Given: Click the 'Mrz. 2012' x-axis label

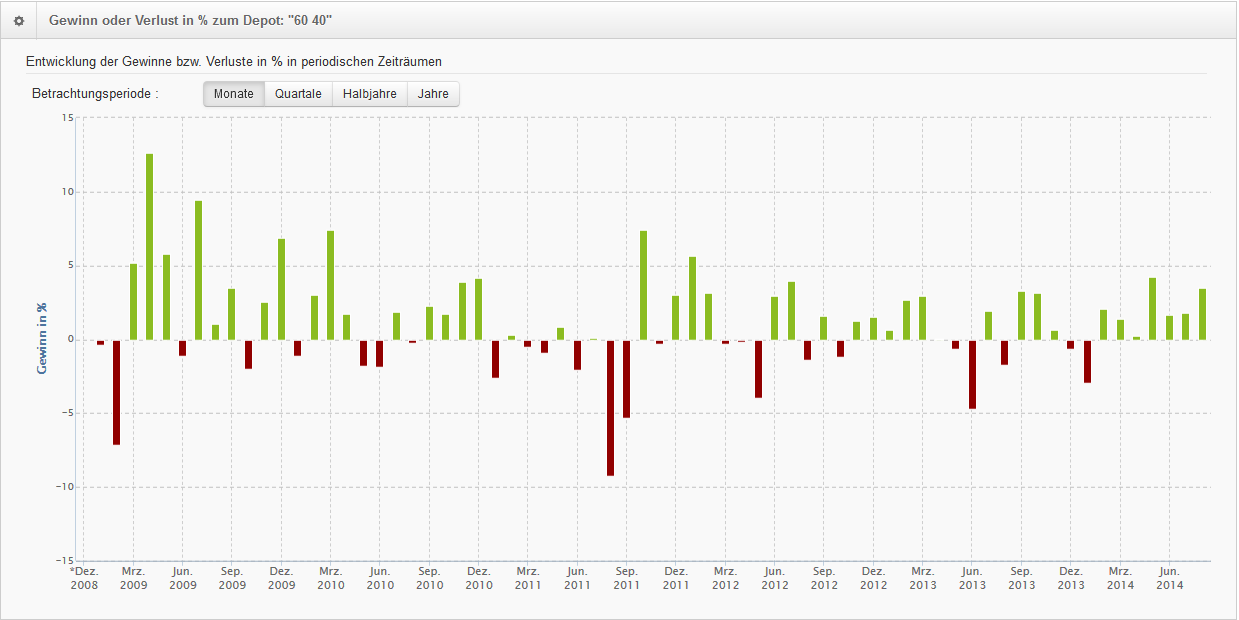Looking at the screenshot, I should tap(725, 578).
